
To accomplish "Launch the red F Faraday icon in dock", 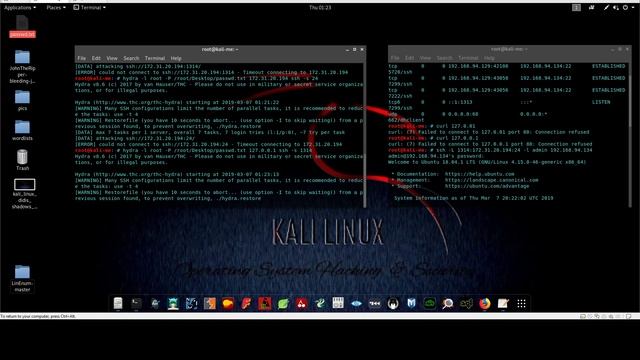I will tap(246, 303).
